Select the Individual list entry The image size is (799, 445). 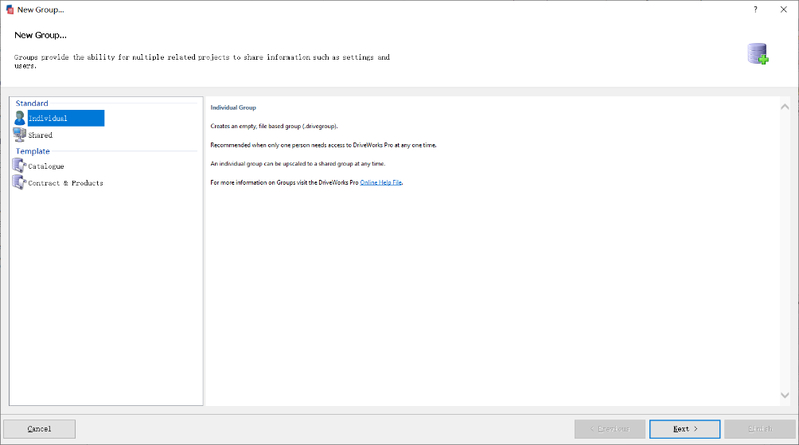pyautogui.click(x=66, y=118)
